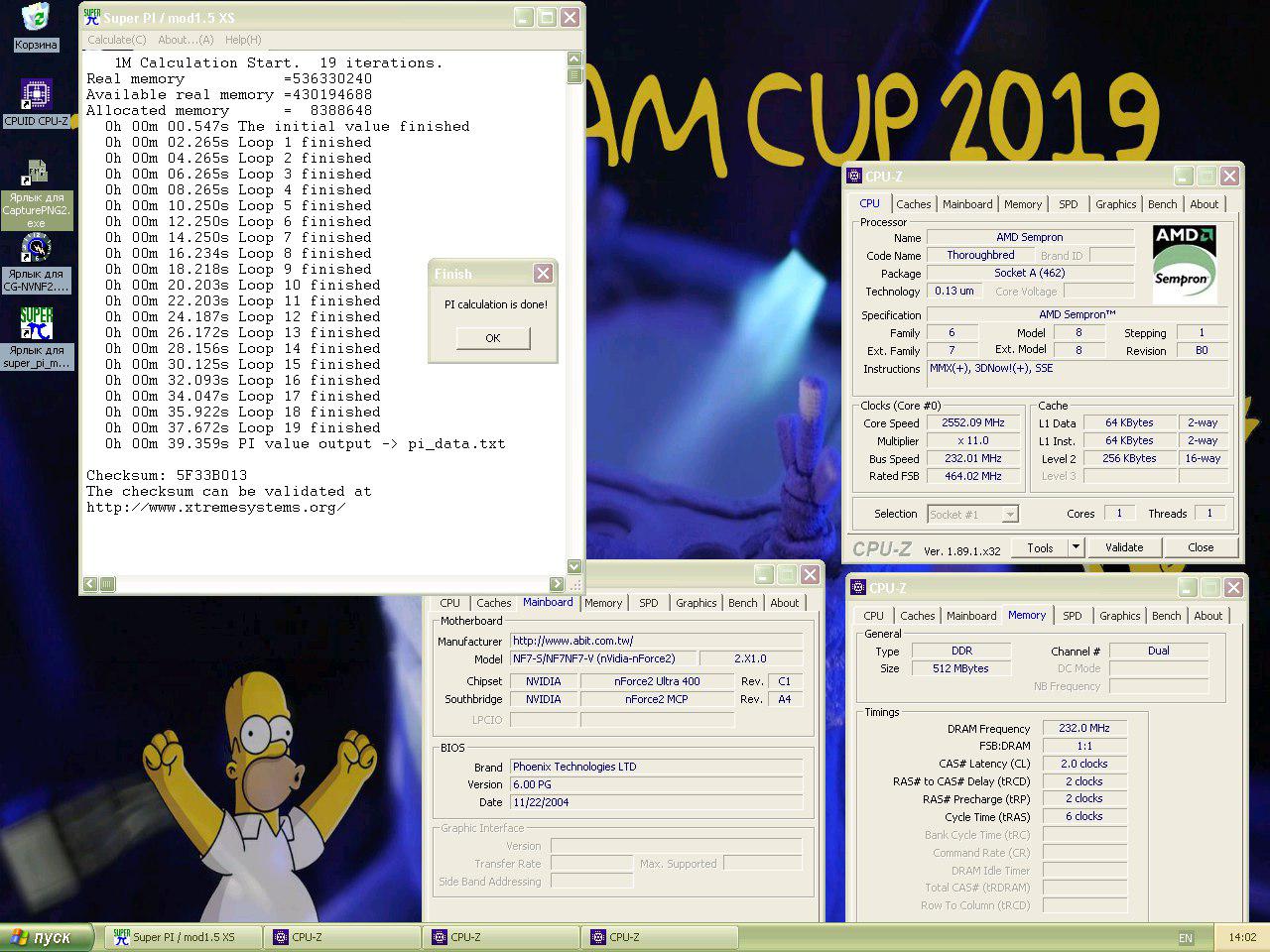
Task: Select Caches tab in CPU-Z CPU window
Action: click(x=914, y=204)
